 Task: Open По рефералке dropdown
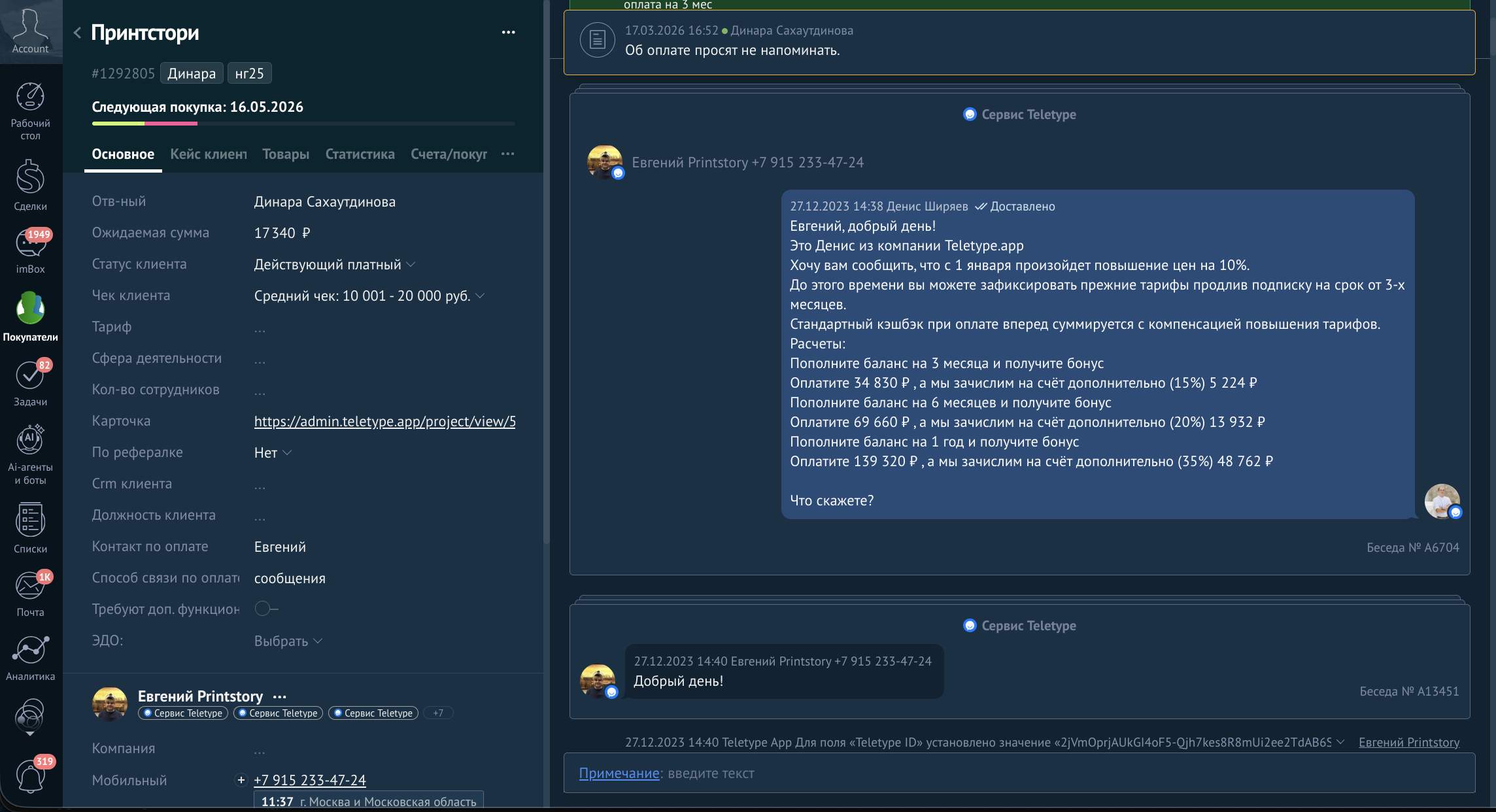coord(273,453)
